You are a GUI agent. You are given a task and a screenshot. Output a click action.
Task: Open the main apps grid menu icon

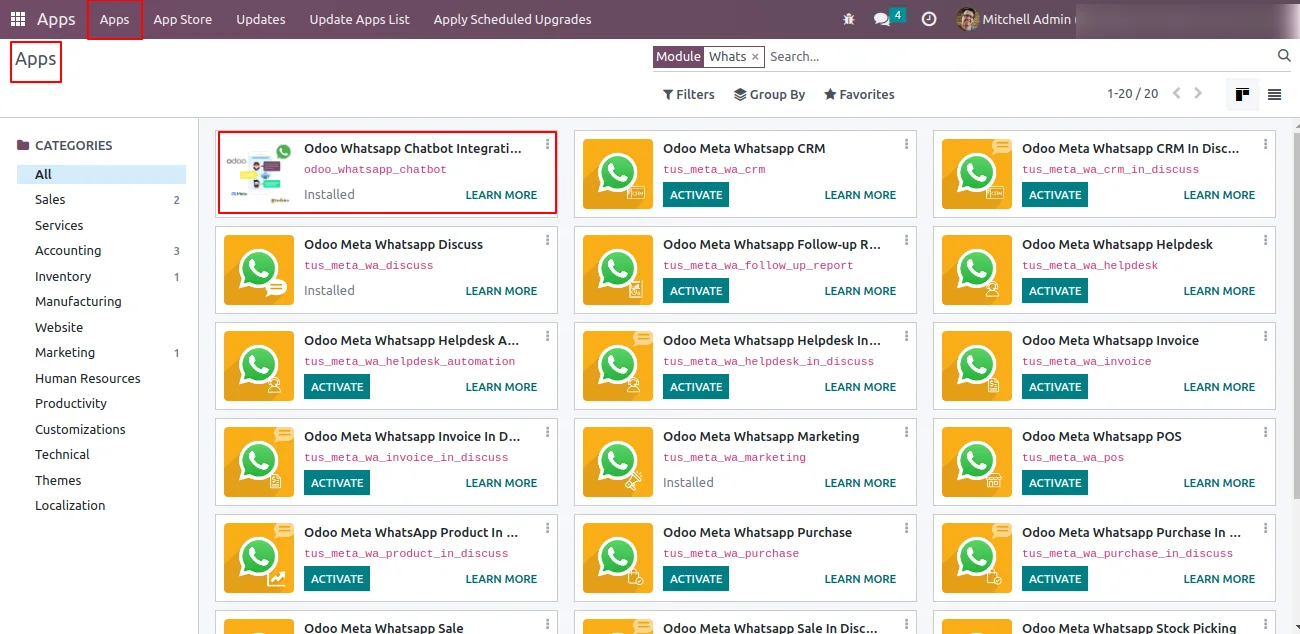18,19
